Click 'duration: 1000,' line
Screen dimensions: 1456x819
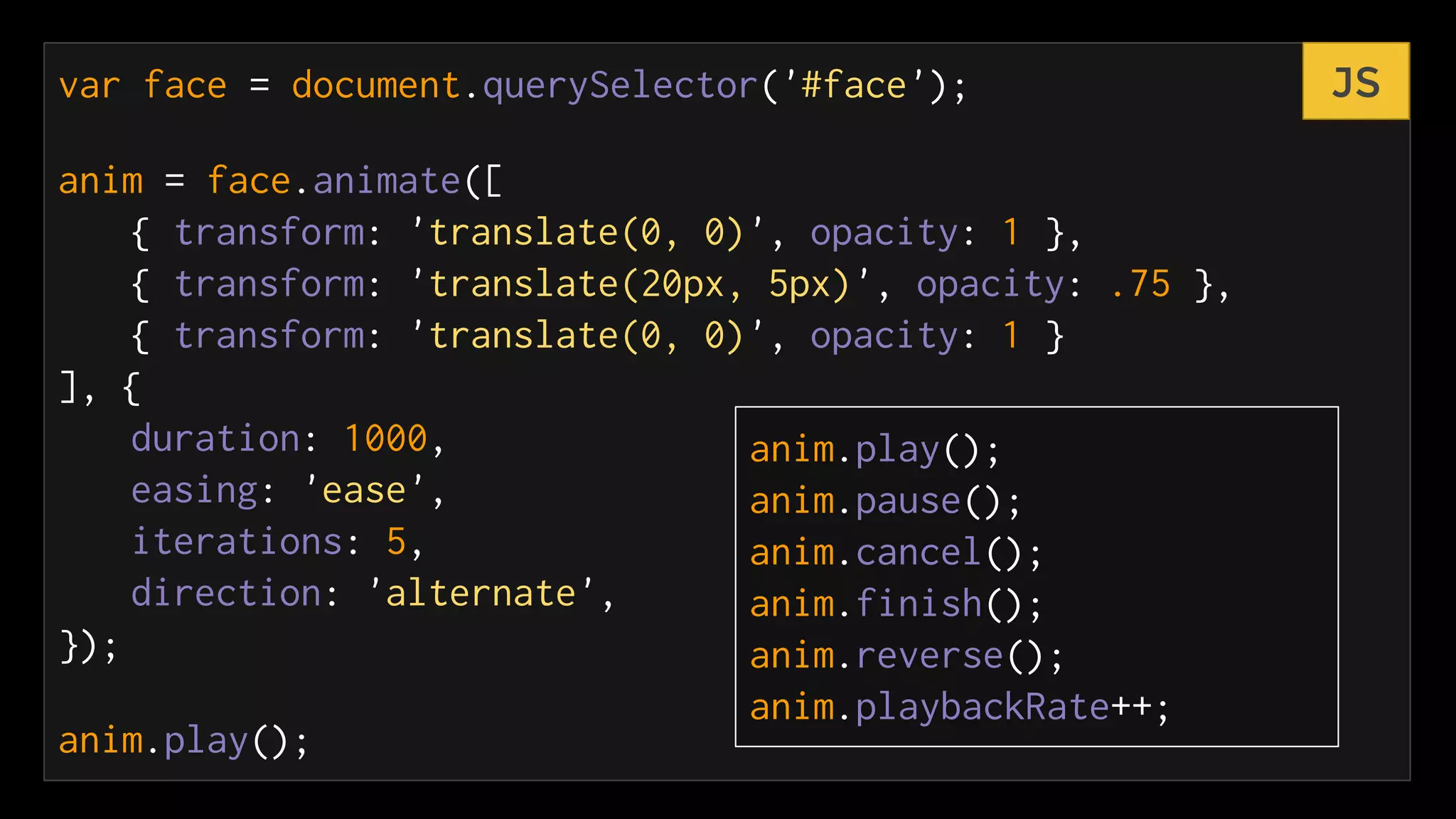tap(288, 439)
